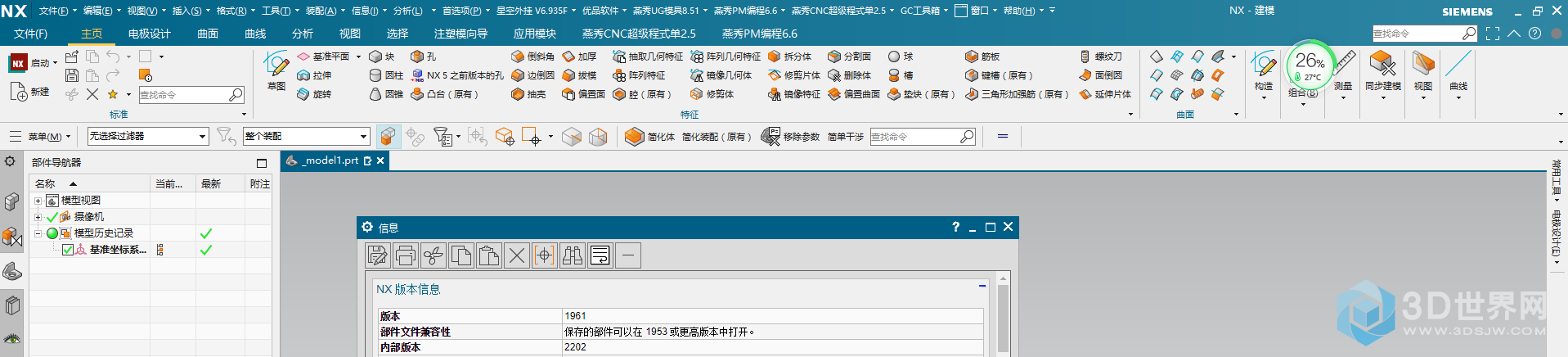Choose 阵列特征 pattern feature
This screenshot has height=357, width=1568.
[x=638, y=75]
